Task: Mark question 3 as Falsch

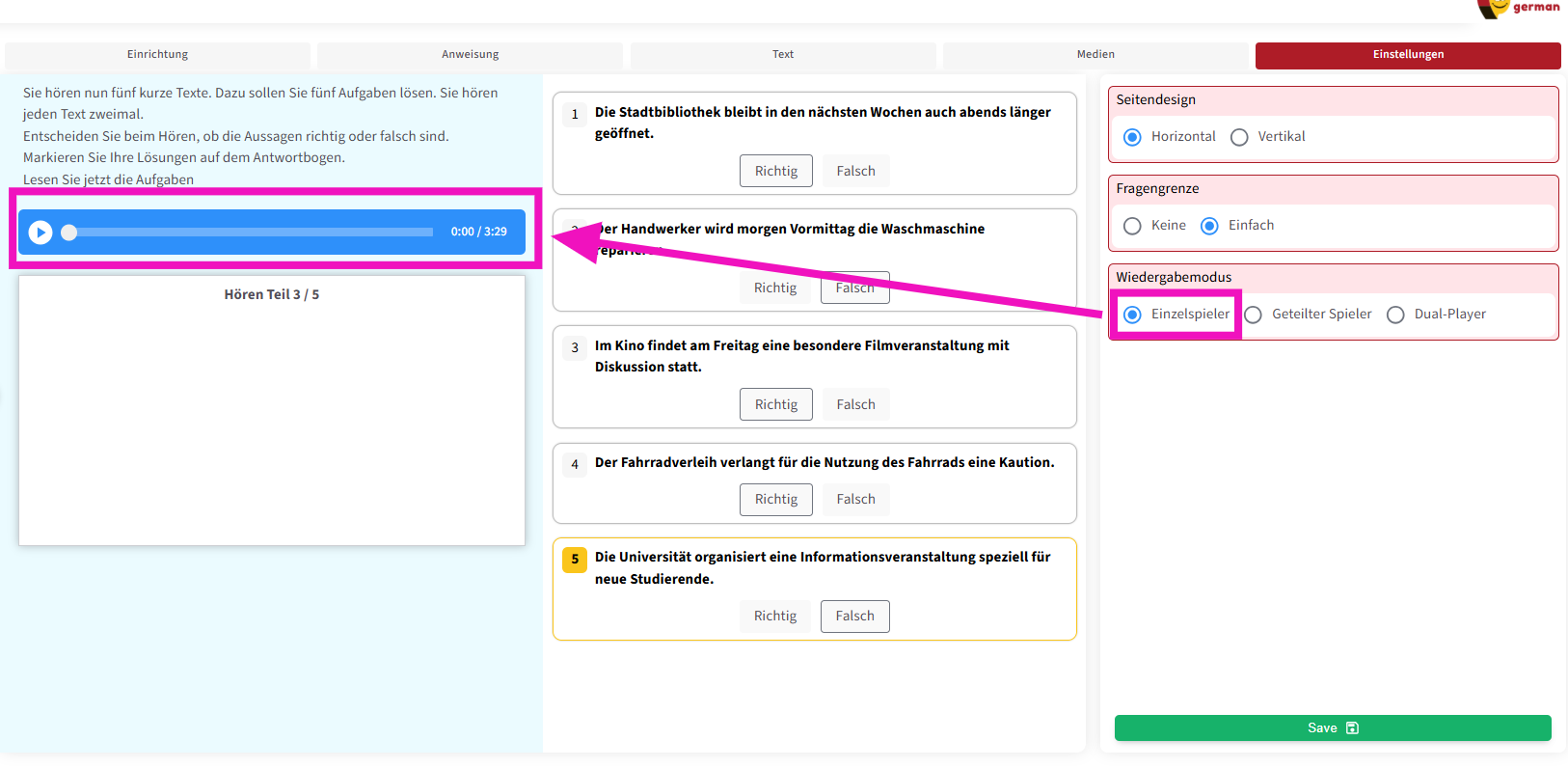Action: 855,404
